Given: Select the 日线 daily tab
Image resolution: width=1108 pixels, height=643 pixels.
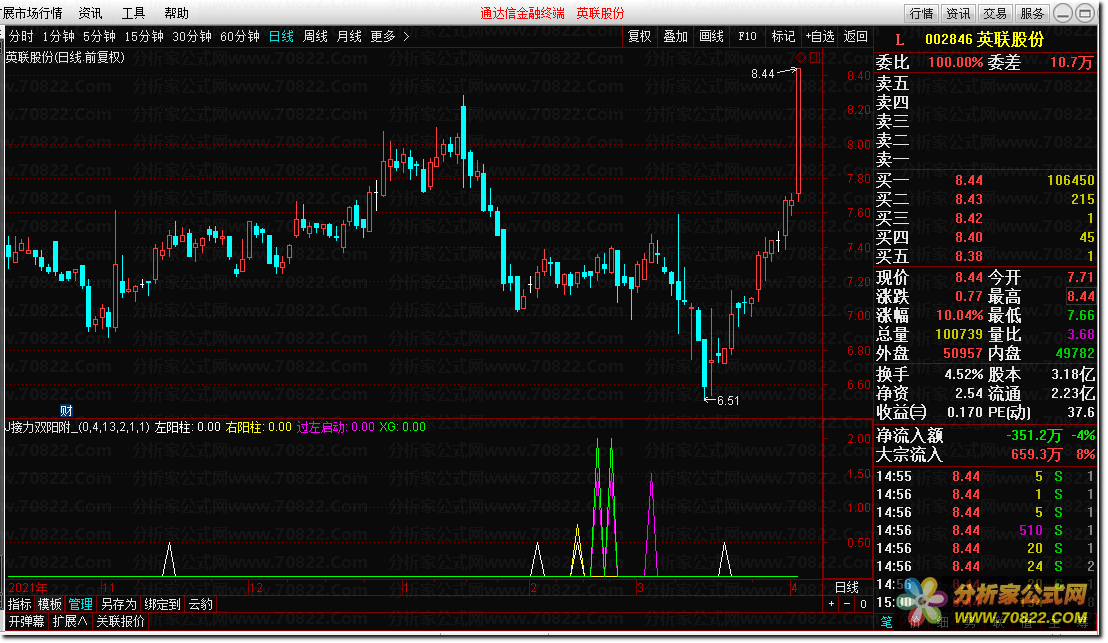Looking at the screenshot, I should click(x=281, y=36).
